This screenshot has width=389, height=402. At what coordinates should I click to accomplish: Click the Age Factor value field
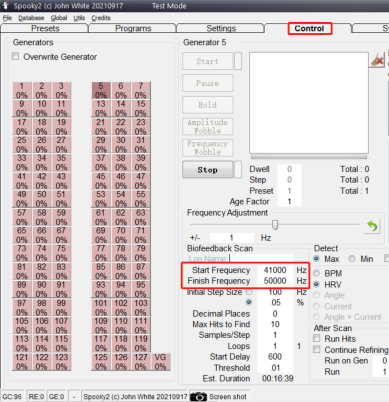289,201
